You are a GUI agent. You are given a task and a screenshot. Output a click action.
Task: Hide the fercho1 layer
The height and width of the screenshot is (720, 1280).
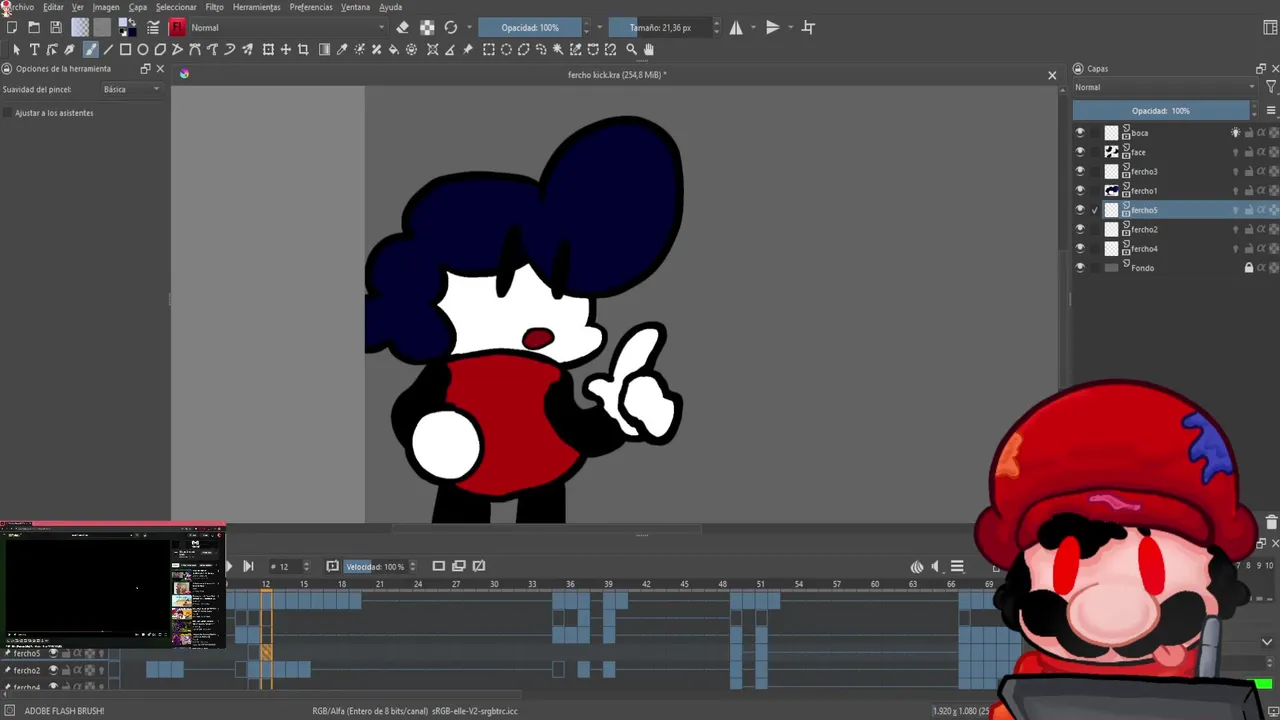(1079, 191)
